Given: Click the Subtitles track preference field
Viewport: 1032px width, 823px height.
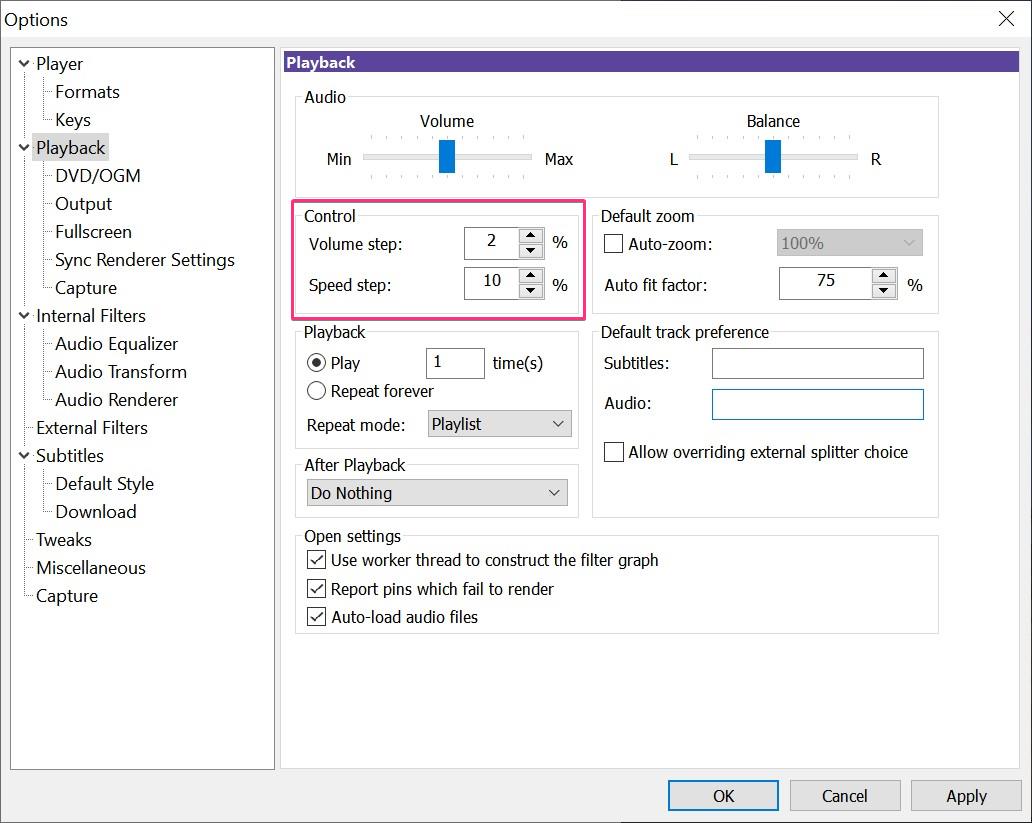Looking at the screenshot, I should click(x=817, y=363).
